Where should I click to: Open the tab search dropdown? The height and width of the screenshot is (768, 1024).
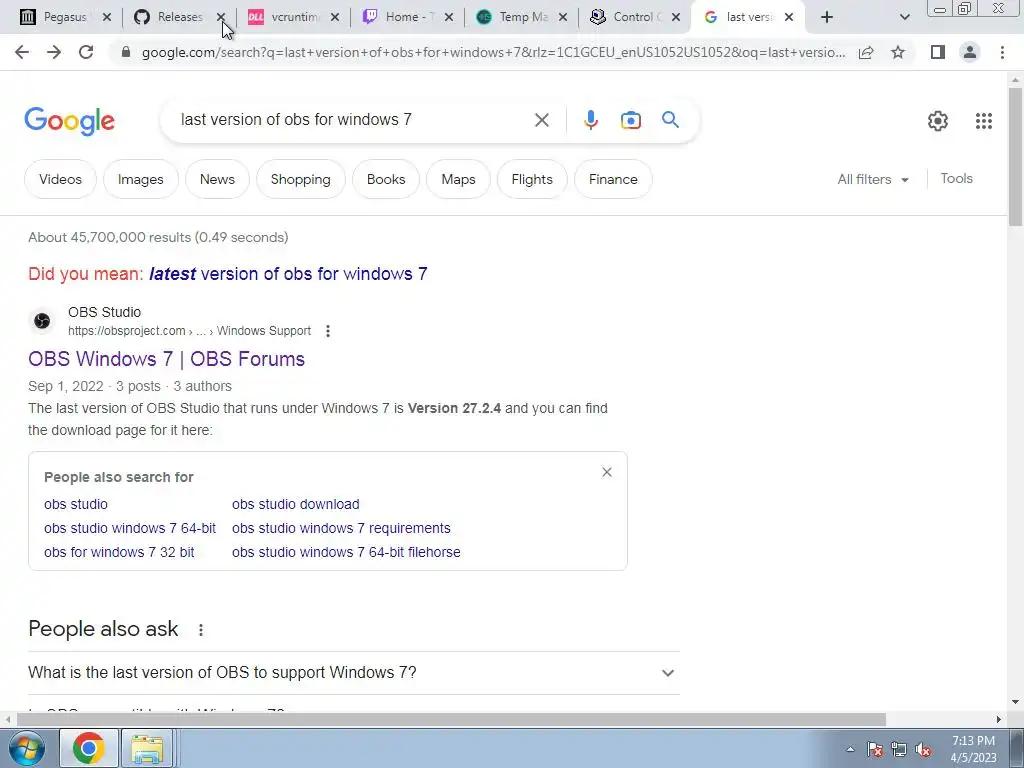[904, 17]
